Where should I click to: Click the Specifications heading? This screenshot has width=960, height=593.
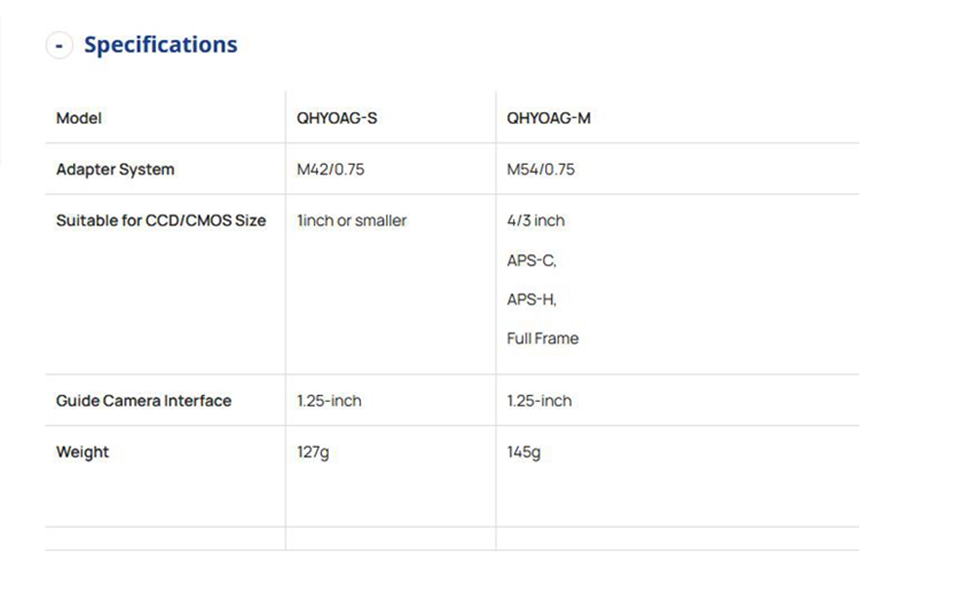(160, 45)
